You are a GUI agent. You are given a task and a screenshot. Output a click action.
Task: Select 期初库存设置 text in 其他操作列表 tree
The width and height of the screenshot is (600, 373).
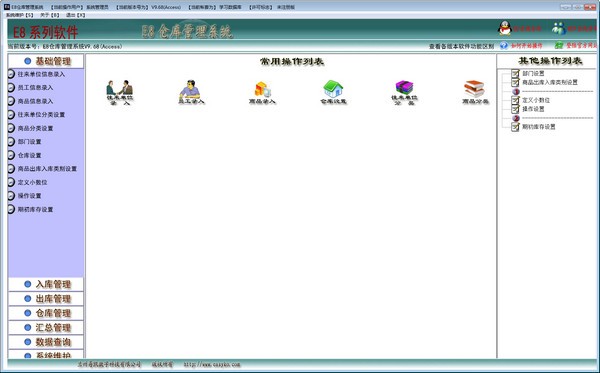click(x=539, y=127)
